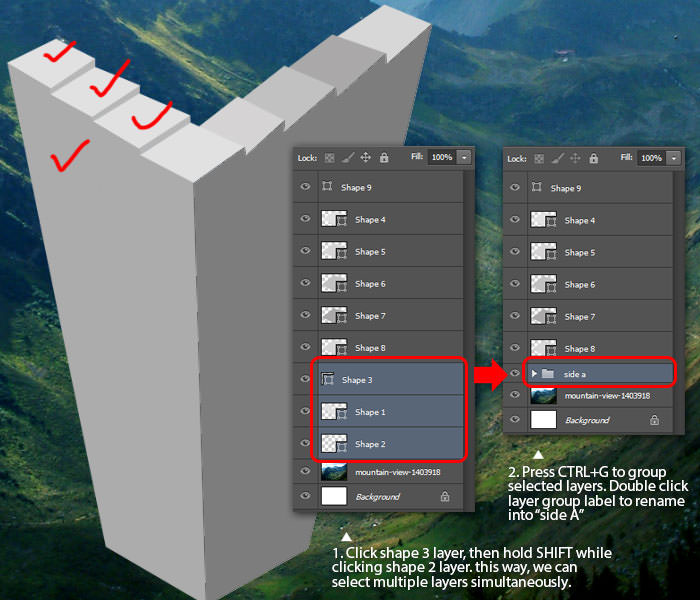Click "Shape 6" layer name in right panel
Viewport: 700px width, 600px height.
coord(579,284)
